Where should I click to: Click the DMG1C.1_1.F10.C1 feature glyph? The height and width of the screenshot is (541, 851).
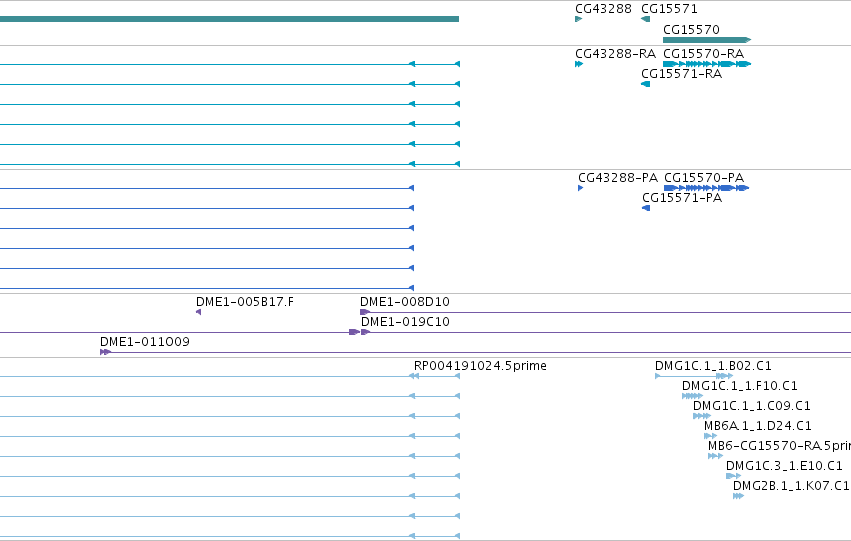tap(693, 396)
